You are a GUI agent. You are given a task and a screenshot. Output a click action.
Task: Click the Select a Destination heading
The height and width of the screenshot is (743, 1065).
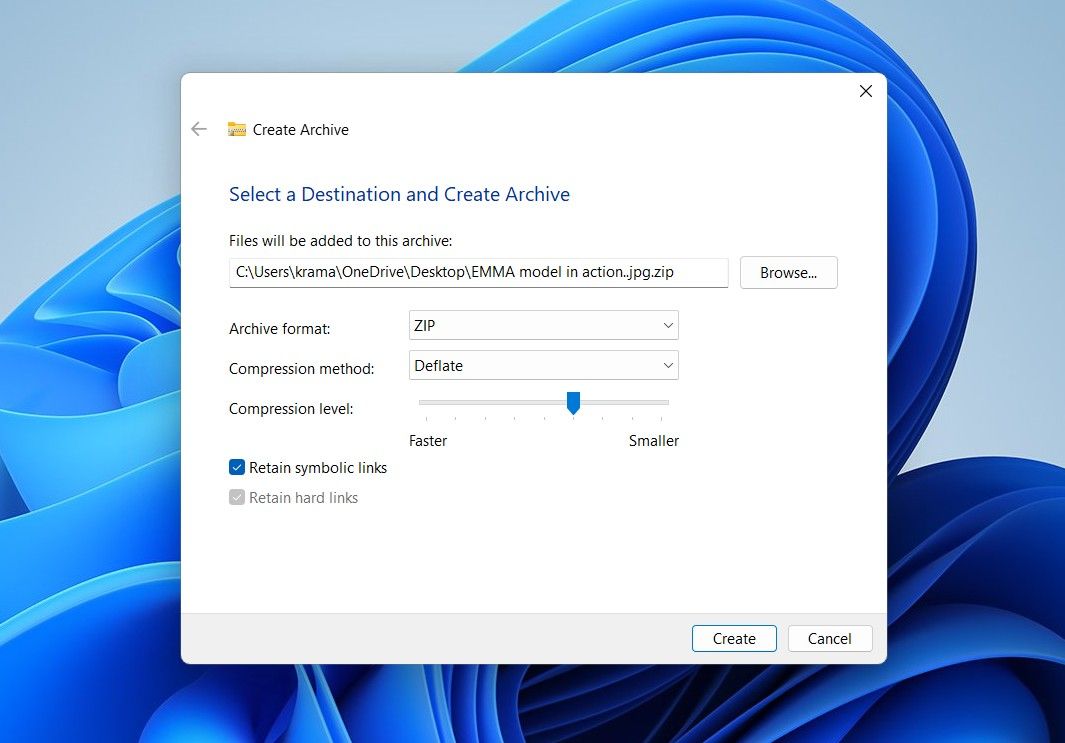coord(399,194)
